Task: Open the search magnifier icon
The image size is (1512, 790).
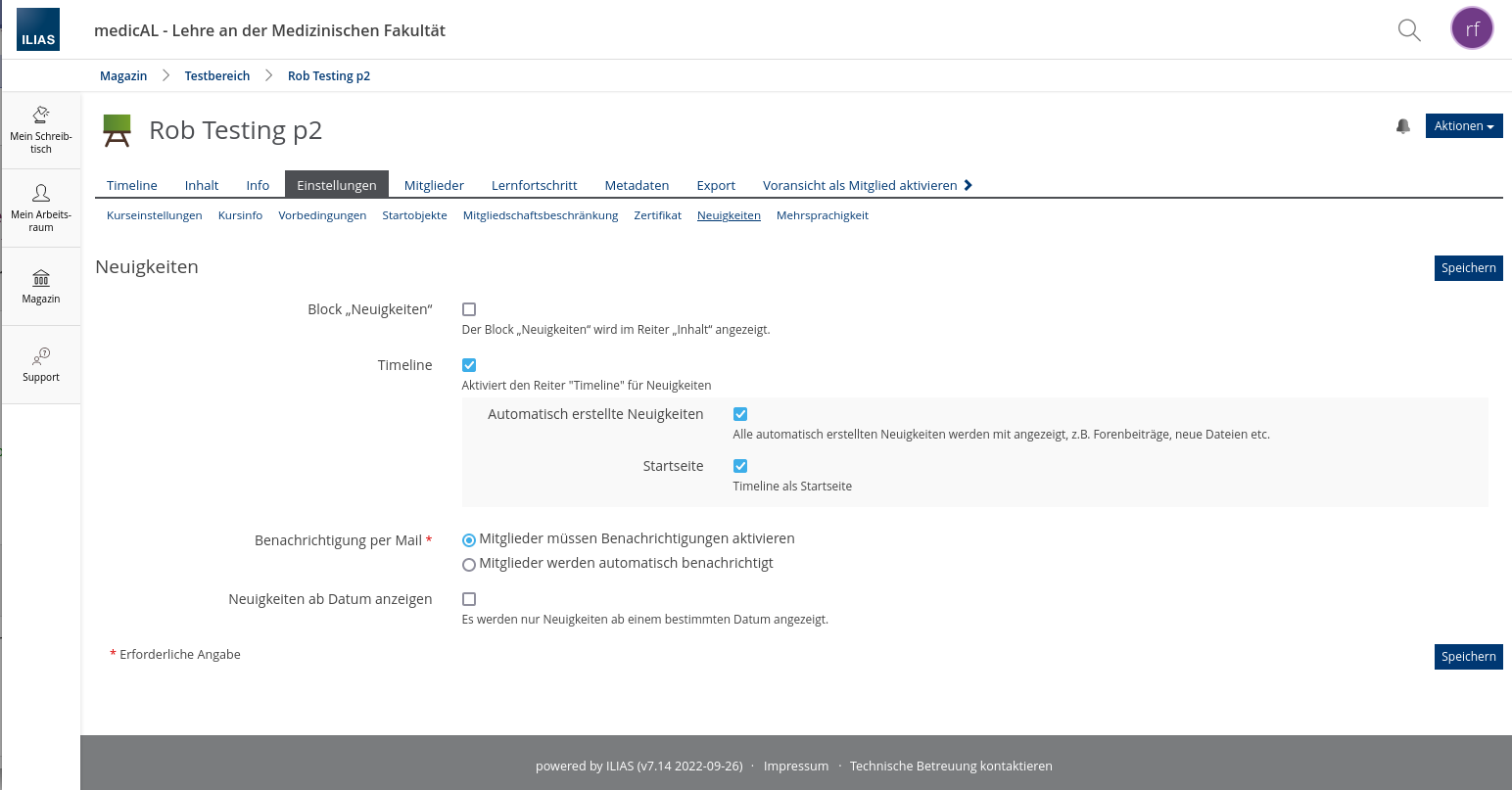Action: pos(1408,30)
